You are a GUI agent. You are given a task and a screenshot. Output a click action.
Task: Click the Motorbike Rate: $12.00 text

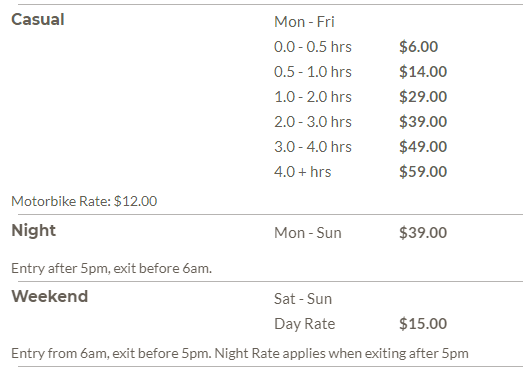[x=84, y=201]
